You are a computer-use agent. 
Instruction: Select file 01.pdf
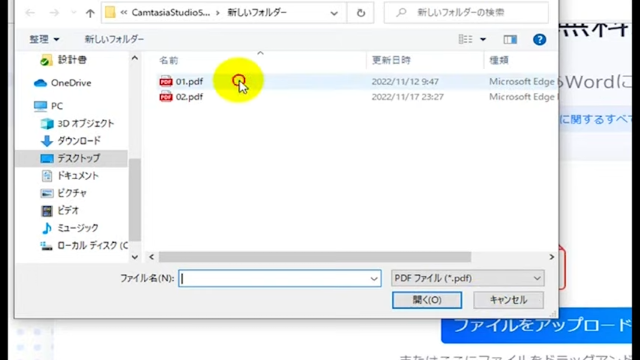[x=189, y=82]
